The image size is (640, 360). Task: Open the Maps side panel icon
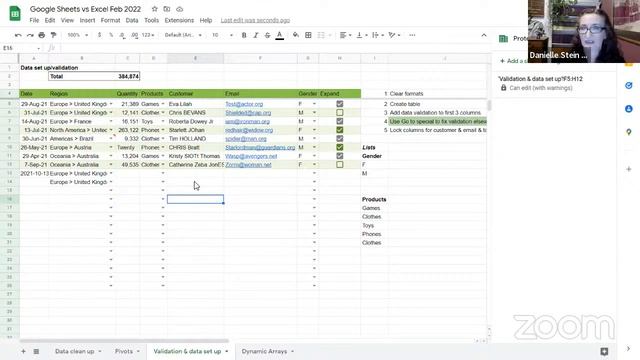(629, 132)
